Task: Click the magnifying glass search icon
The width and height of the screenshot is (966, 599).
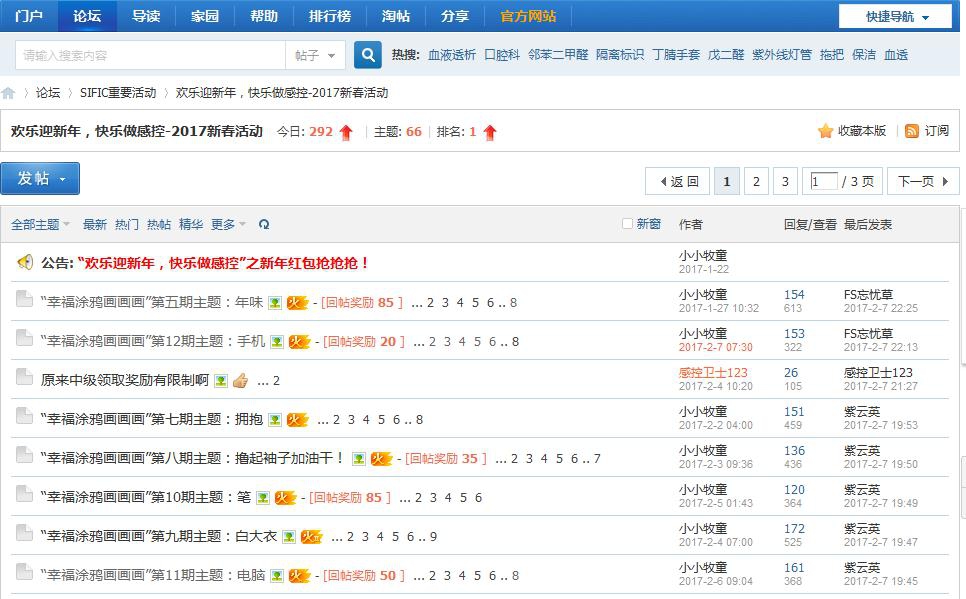Action: [367, 54]
